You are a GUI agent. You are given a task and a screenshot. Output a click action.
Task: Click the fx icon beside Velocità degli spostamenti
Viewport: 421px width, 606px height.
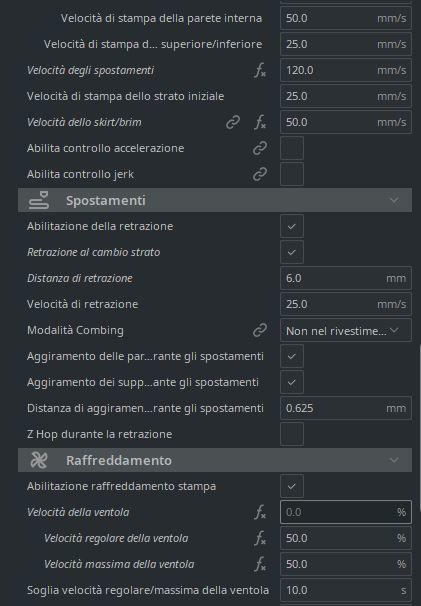(260, 71)
